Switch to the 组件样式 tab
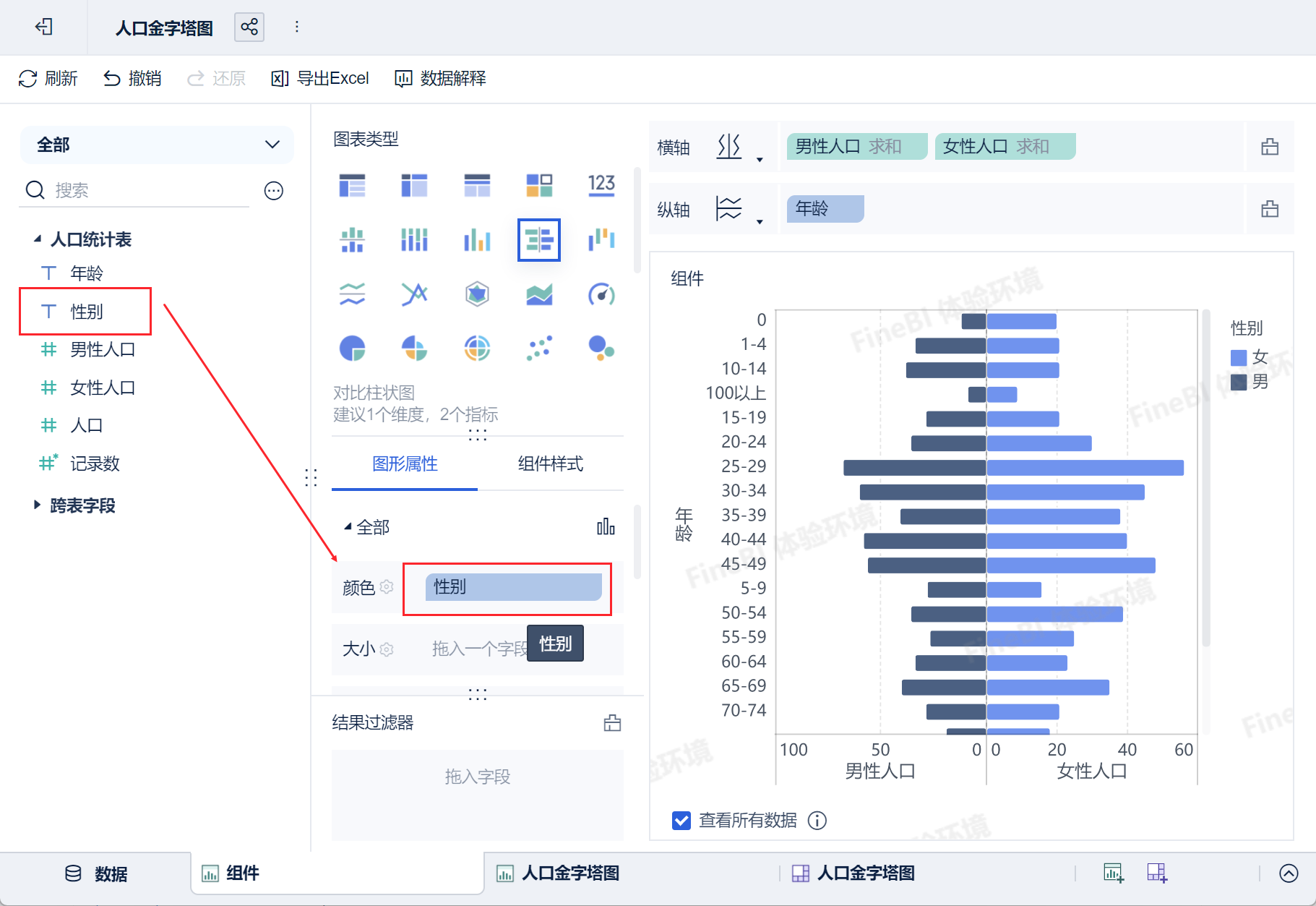Screen dimensions: 1316x906 [x=551, y=464]
